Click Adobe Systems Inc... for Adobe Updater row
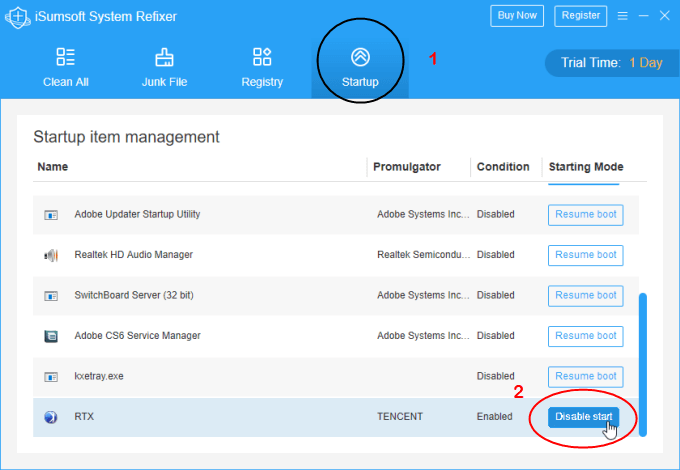 tap(423, 214)
